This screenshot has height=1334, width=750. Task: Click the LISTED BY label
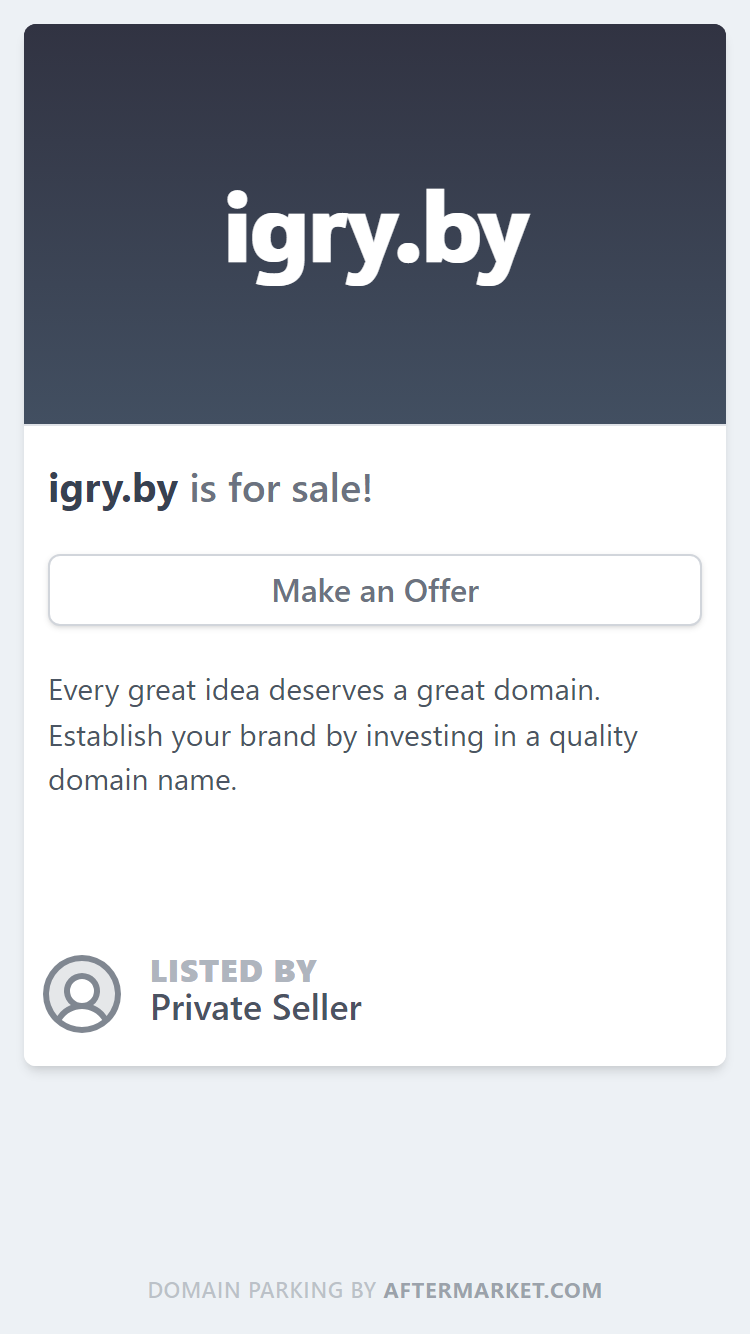234,971
